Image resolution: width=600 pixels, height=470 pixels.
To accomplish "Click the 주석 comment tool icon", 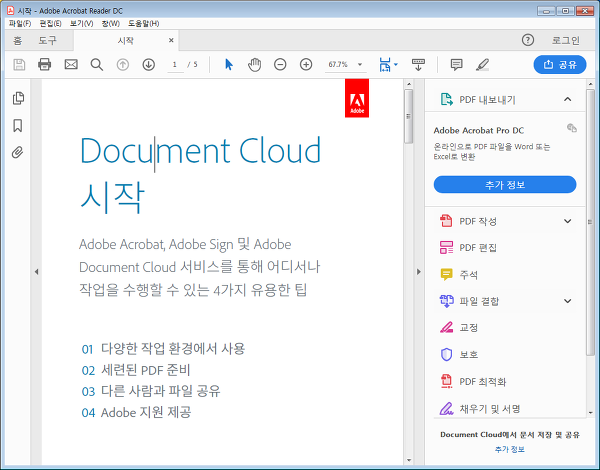I will pos(446,274).
